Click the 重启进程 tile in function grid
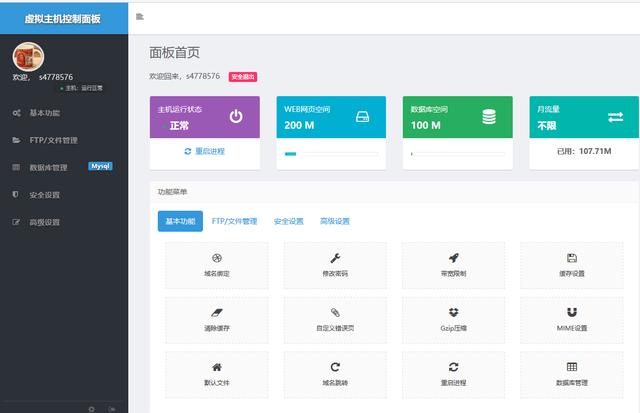Viewport: 640px width, 413px height. tap(453, 375)
